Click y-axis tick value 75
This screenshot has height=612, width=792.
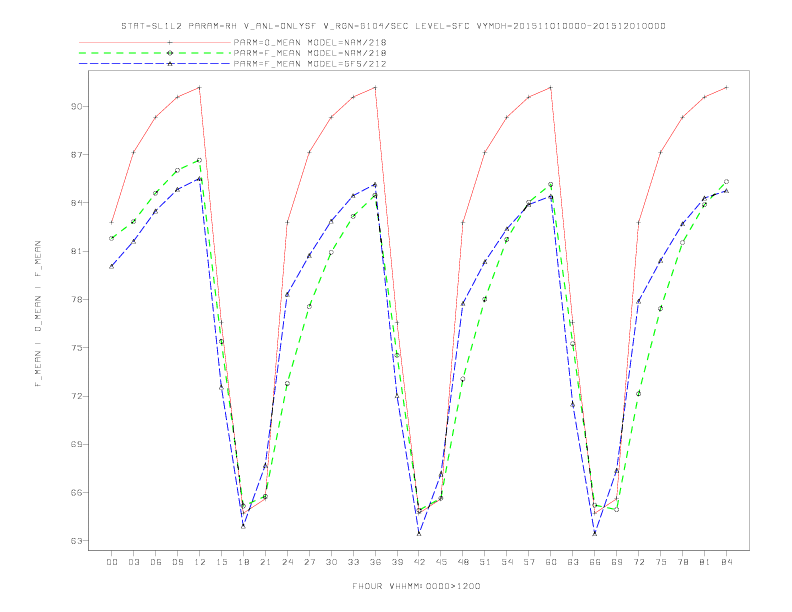pyautogui.click(x=77, y=348)
